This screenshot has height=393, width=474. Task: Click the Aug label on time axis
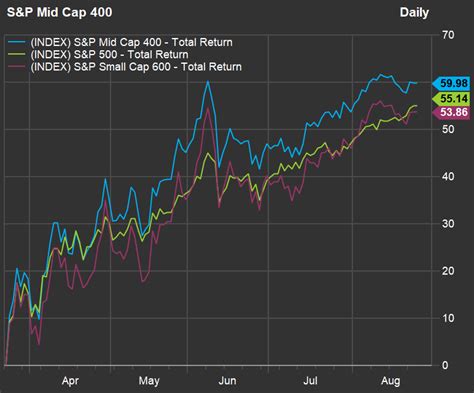tap(390, 381)
